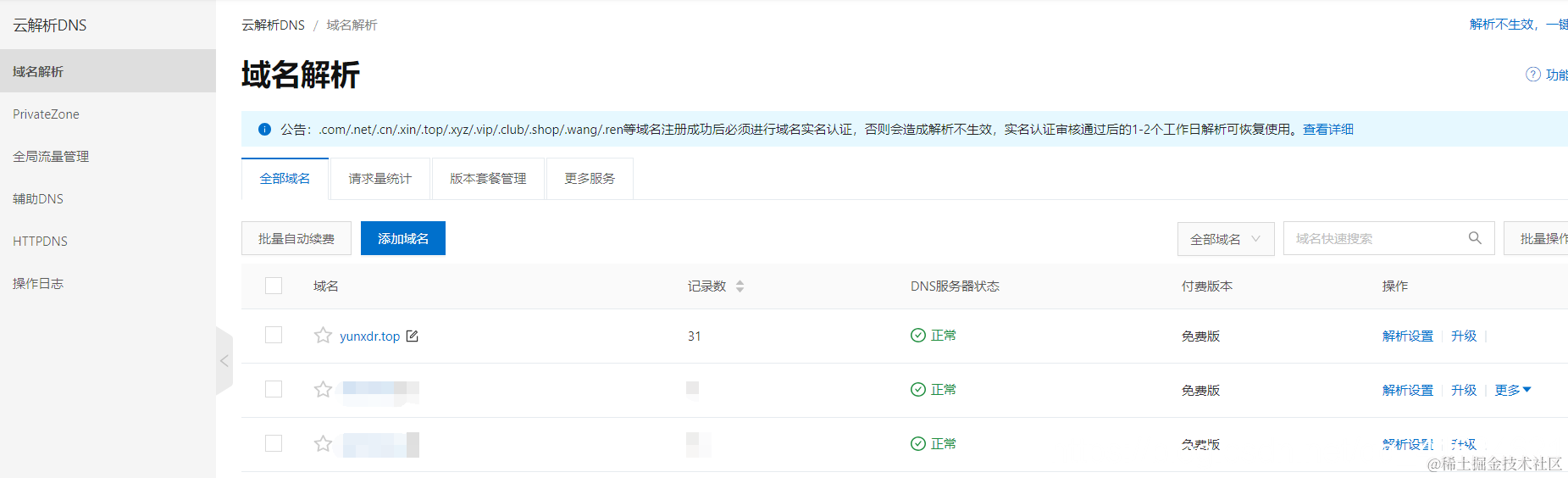Viewport: 1568px width, 478px height.
Task: Select 域名解析 in the sidebar
Action: pos(108,71)
